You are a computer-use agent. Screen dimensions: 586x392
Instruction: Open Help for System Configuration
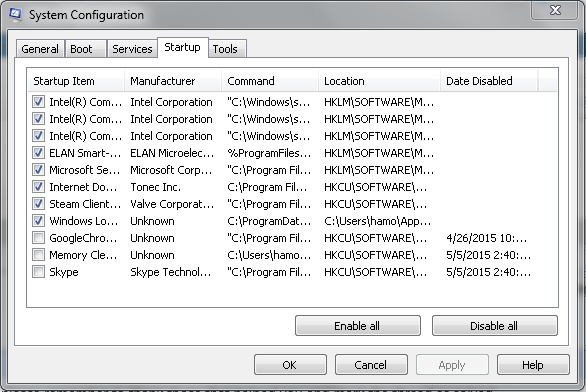pos(533,365)
